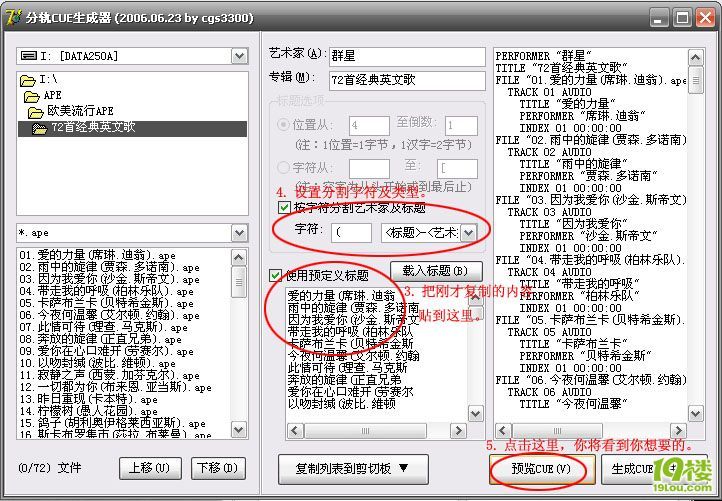Viewport: 722px width, 501px height.
Task: Click the 至倒数 value field
Action: pyautogui.click(x=461, y=126)
